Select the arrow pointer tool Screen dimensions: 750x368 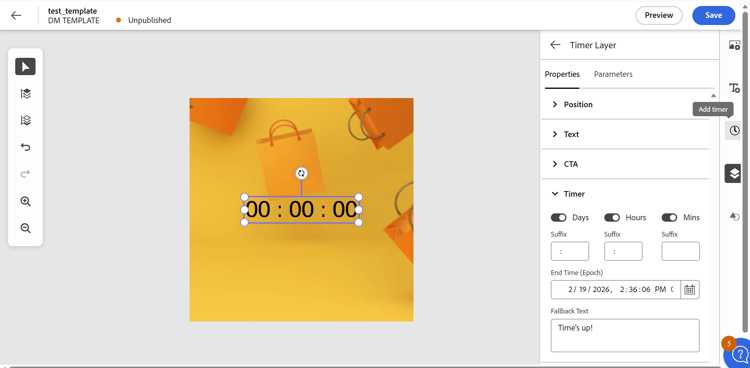[x=25, y=67]
